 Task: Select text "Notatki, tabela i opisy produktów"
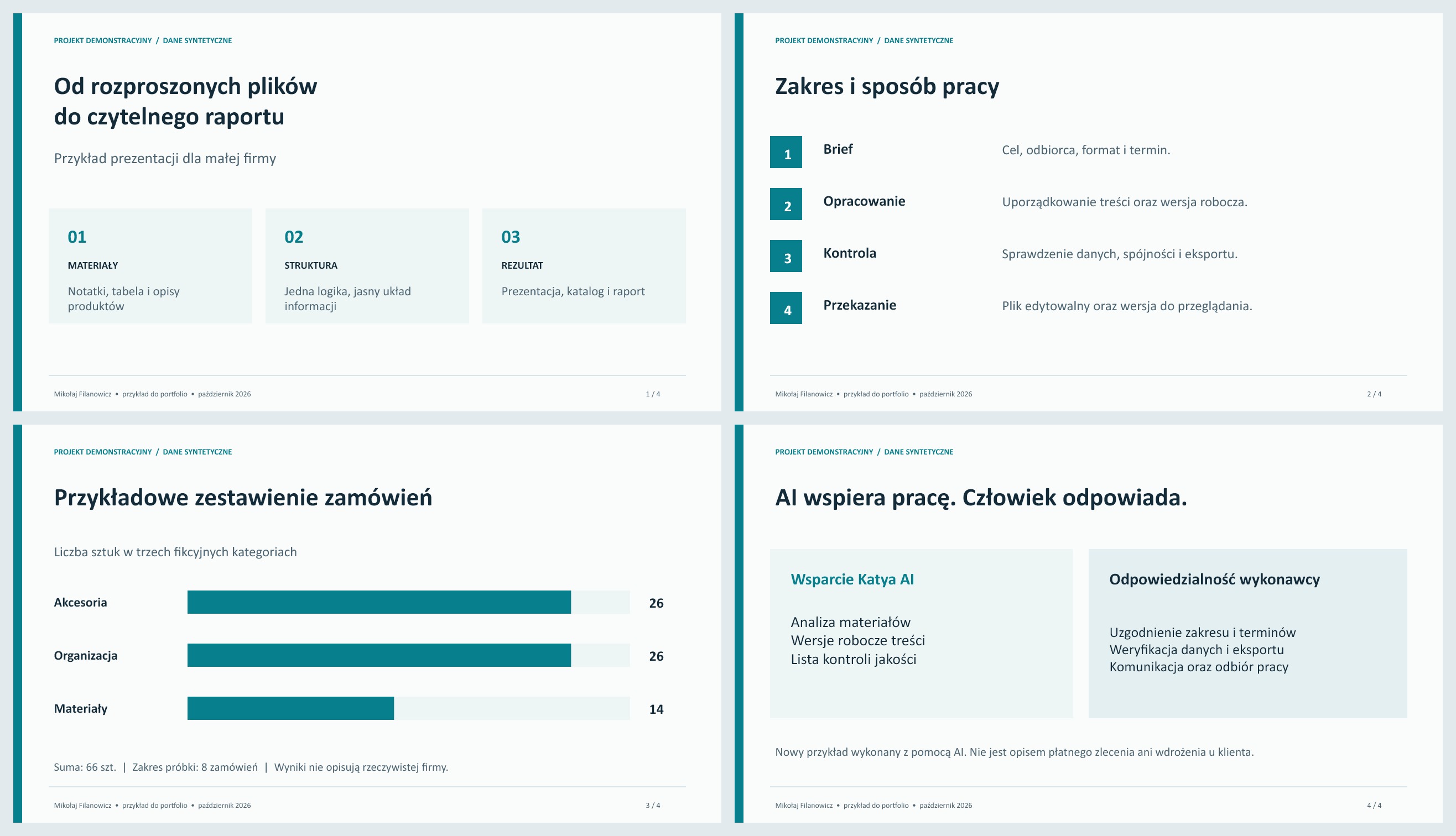123,299
